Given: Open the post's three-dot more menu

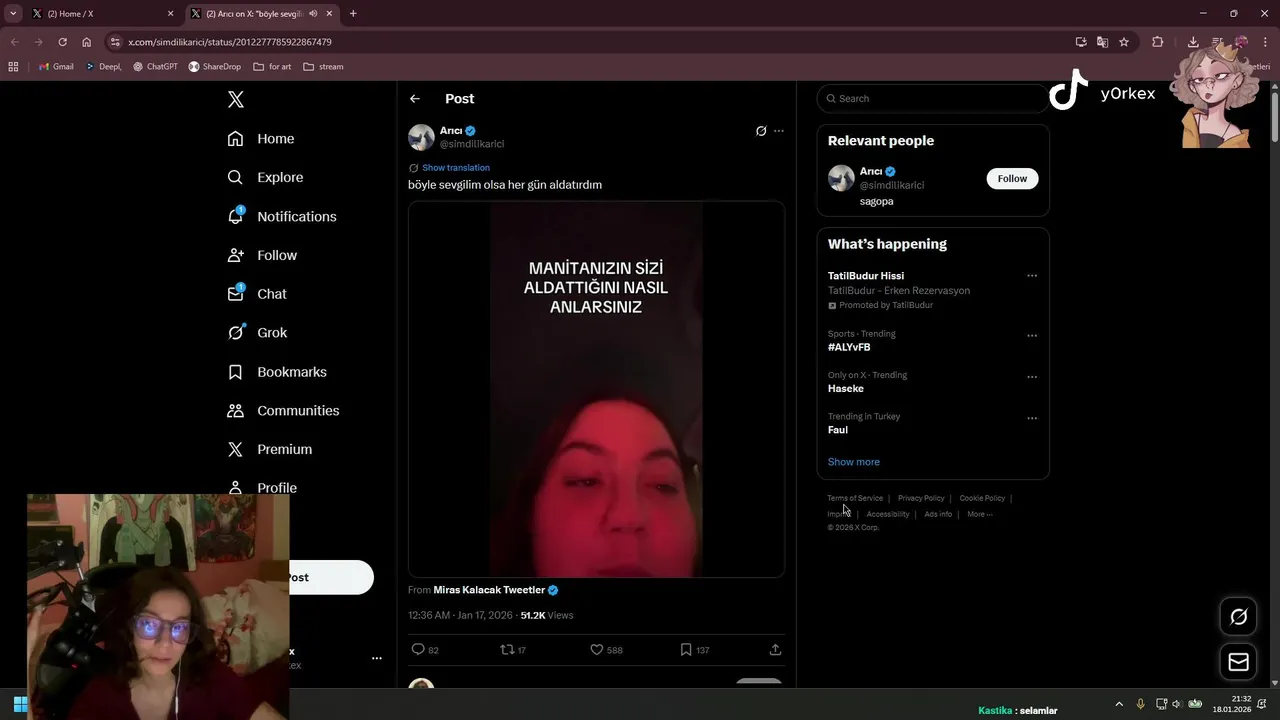Looking at the screenshot, I should (x=779, y=131).
